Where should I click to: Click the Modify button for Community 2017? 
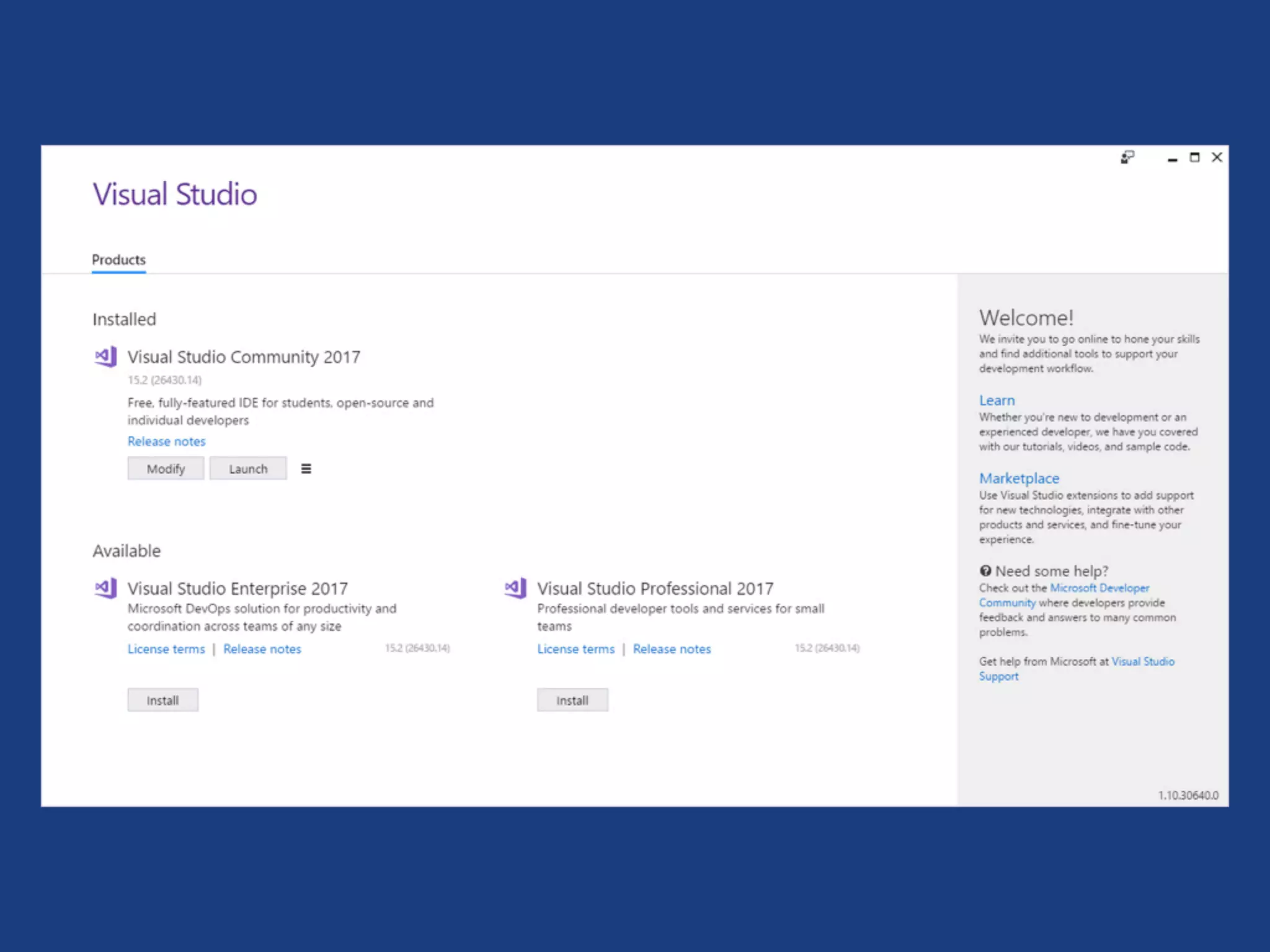pos(166,469)
